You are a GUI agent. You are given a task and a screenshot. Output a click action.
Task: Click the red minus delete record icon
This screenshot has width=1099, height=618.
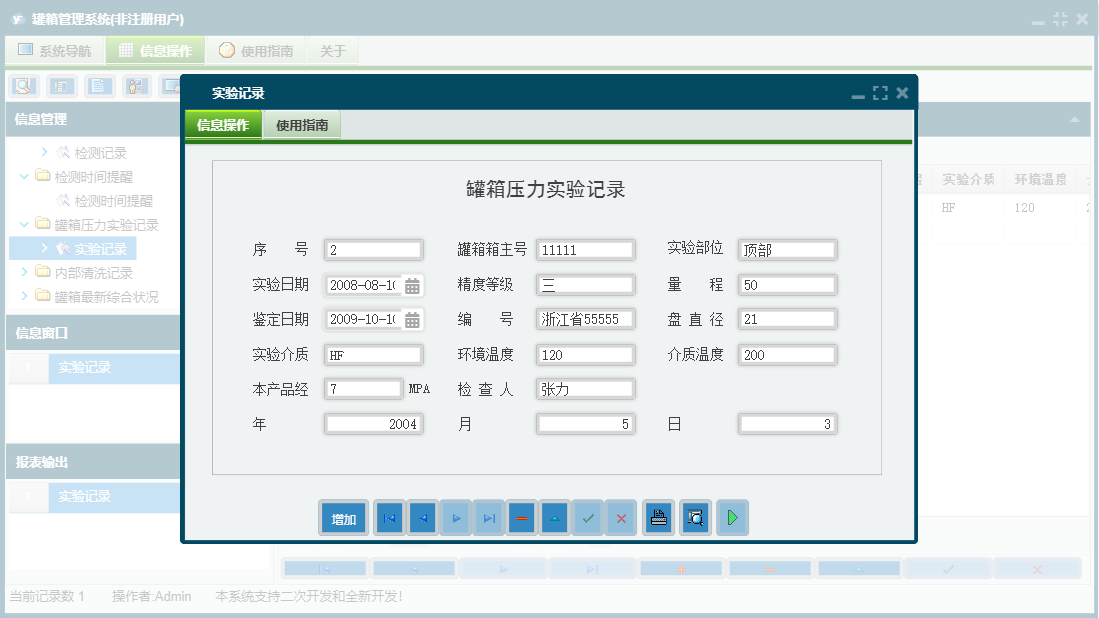click(521, 517)
